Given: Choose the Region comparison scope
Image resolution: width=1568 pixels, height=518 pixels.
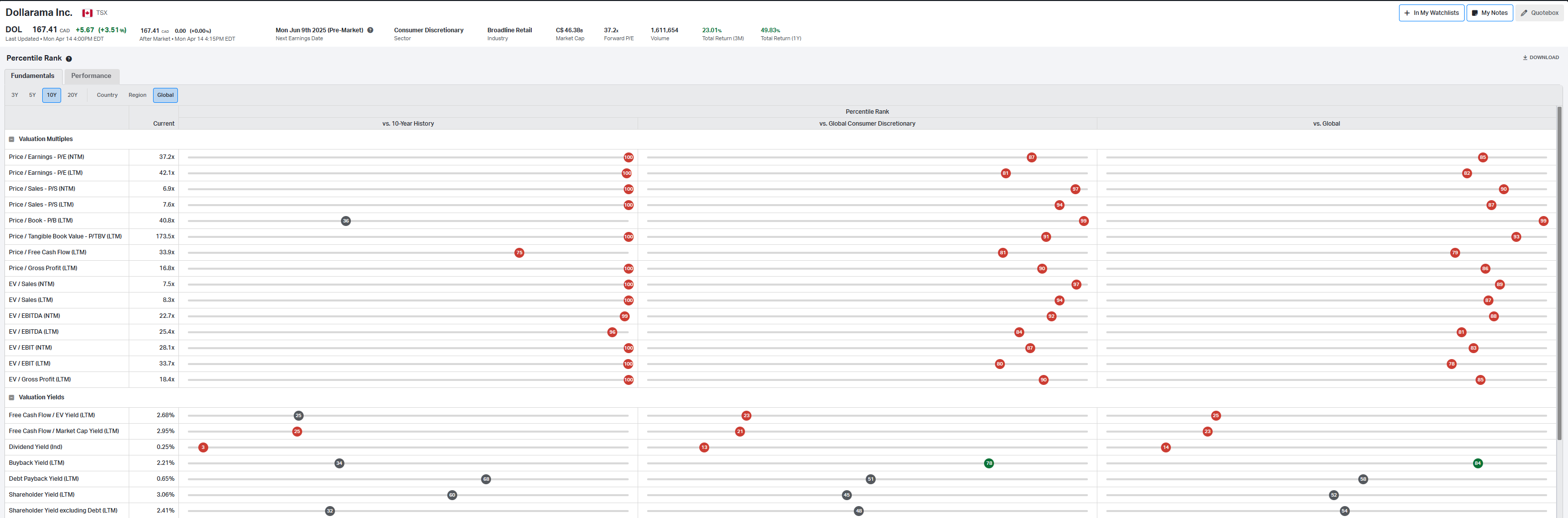Looking at the screenshot, I should pos(138,95).
